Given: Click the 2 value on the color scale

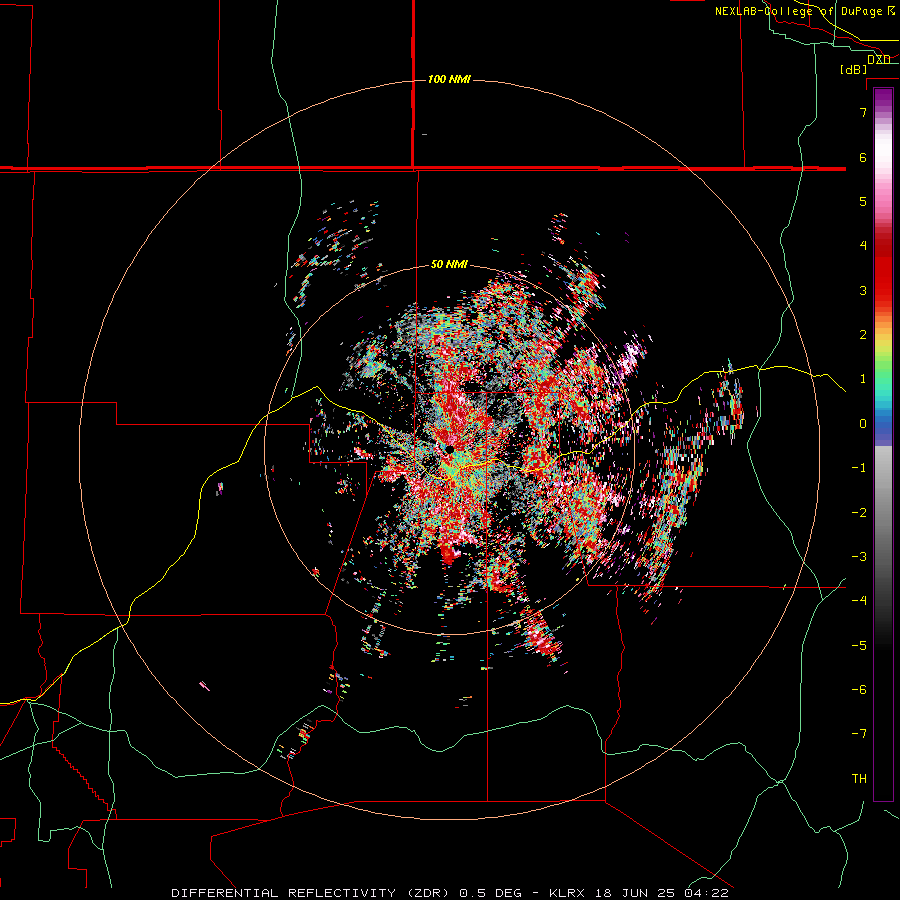Looking at the screenshot, I should (x=863, y=335).
